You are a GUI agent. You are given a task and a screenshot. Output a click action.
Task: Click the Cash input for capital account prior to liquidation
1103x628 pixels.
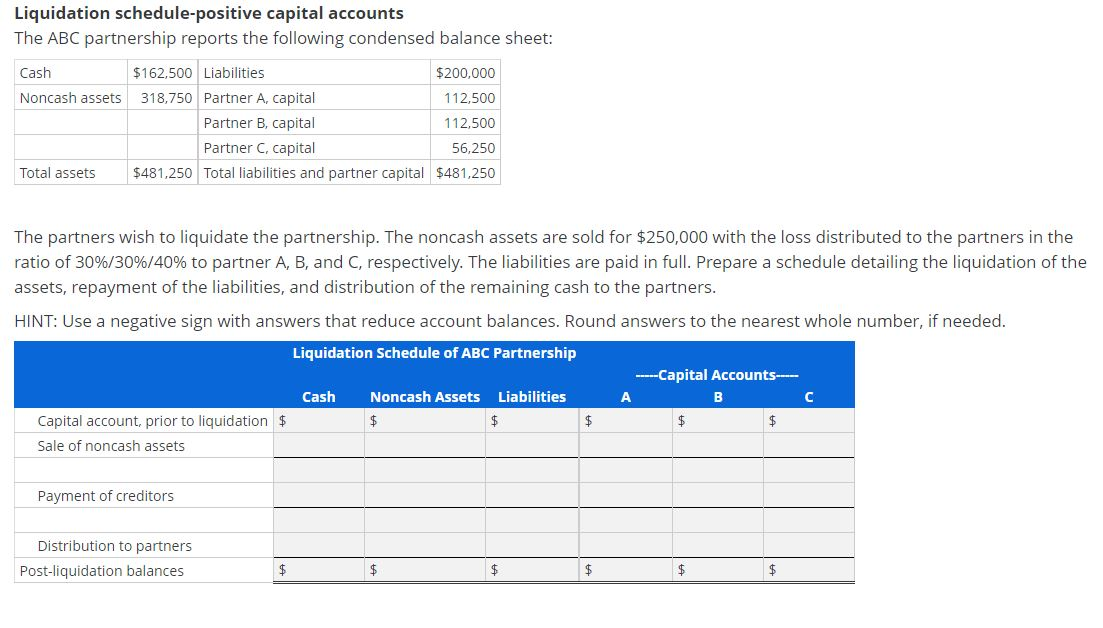point(318,420)
